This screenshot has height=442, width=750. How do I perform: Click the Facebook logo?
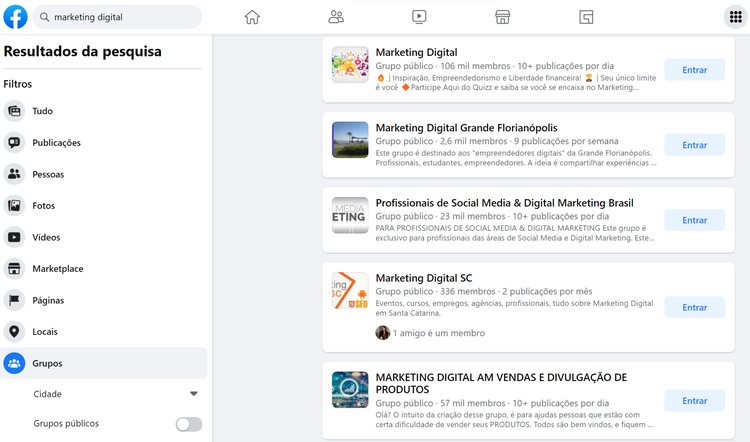(x=15, y=17)
